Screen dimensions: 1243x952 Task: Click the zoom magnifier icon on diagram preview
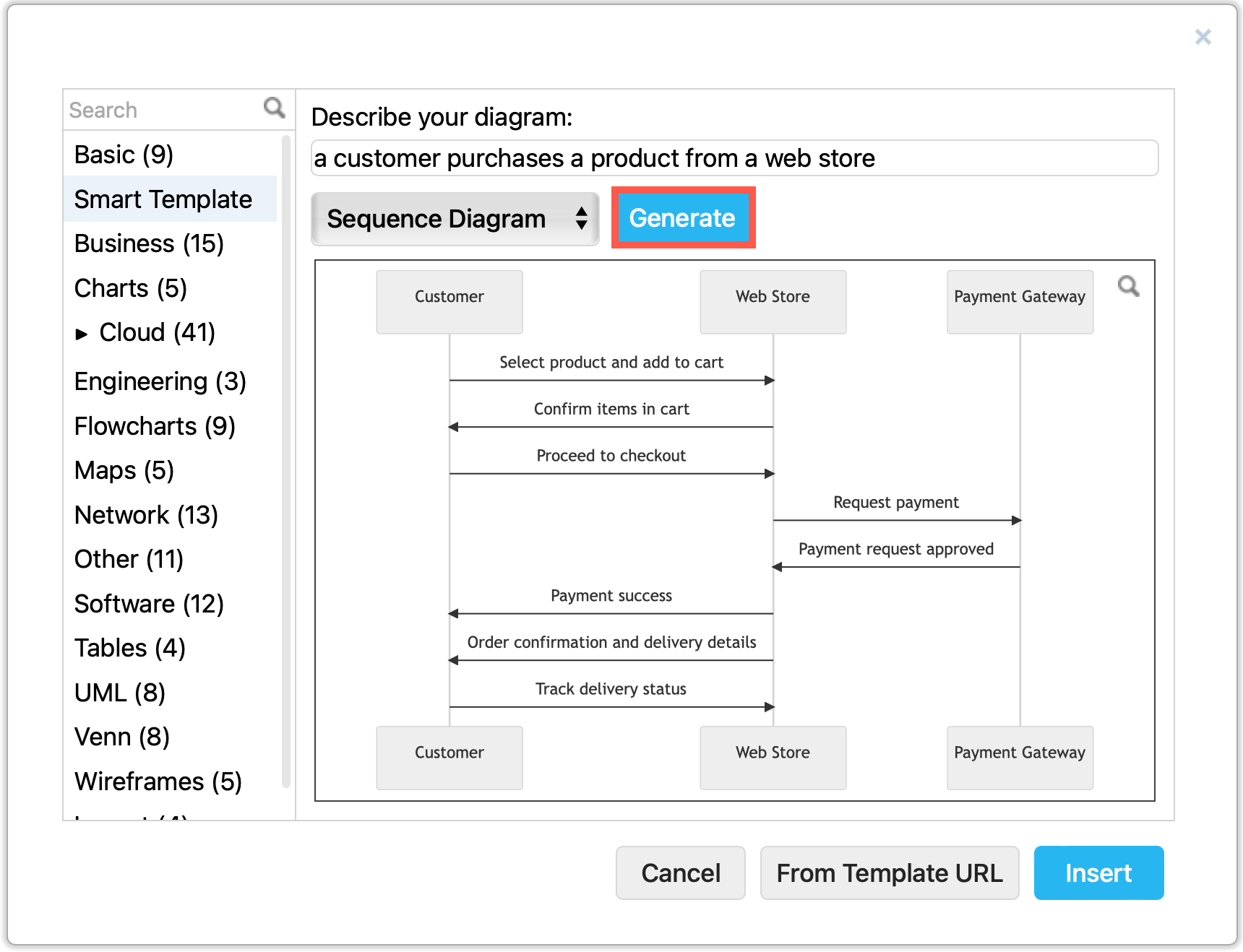coord(1128,287)
